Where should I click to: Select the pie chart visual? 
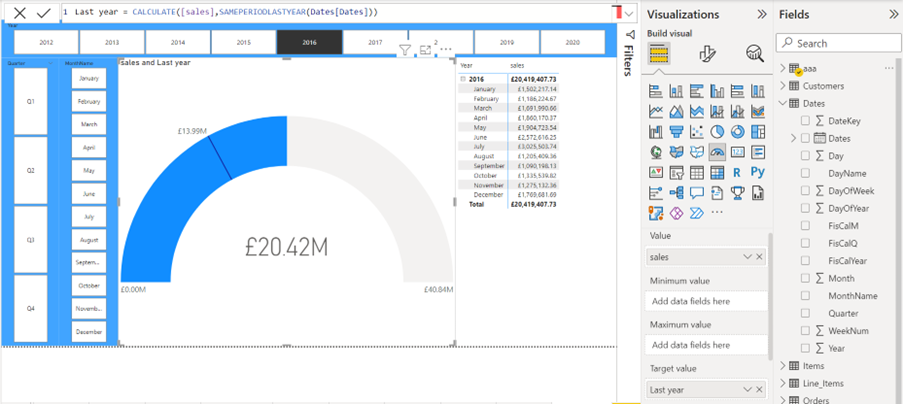click(717, 132)
